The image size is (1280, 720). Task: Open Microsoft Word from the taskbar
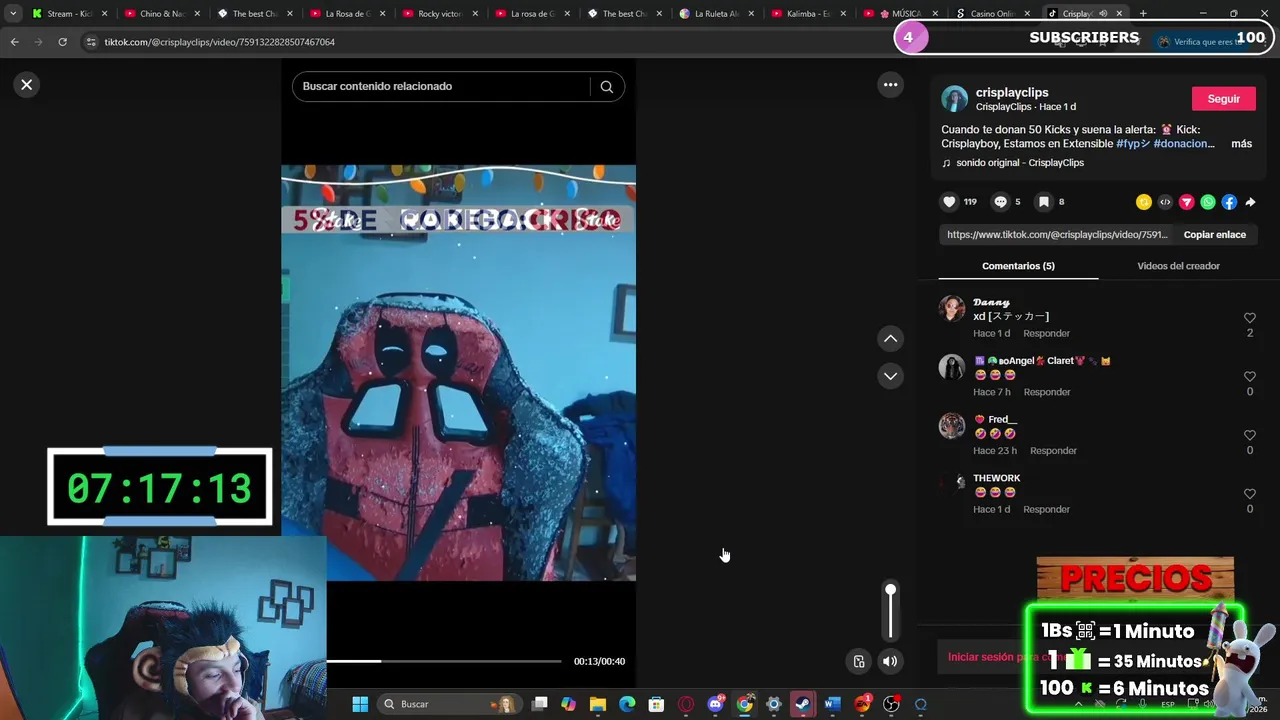[831, 704]
